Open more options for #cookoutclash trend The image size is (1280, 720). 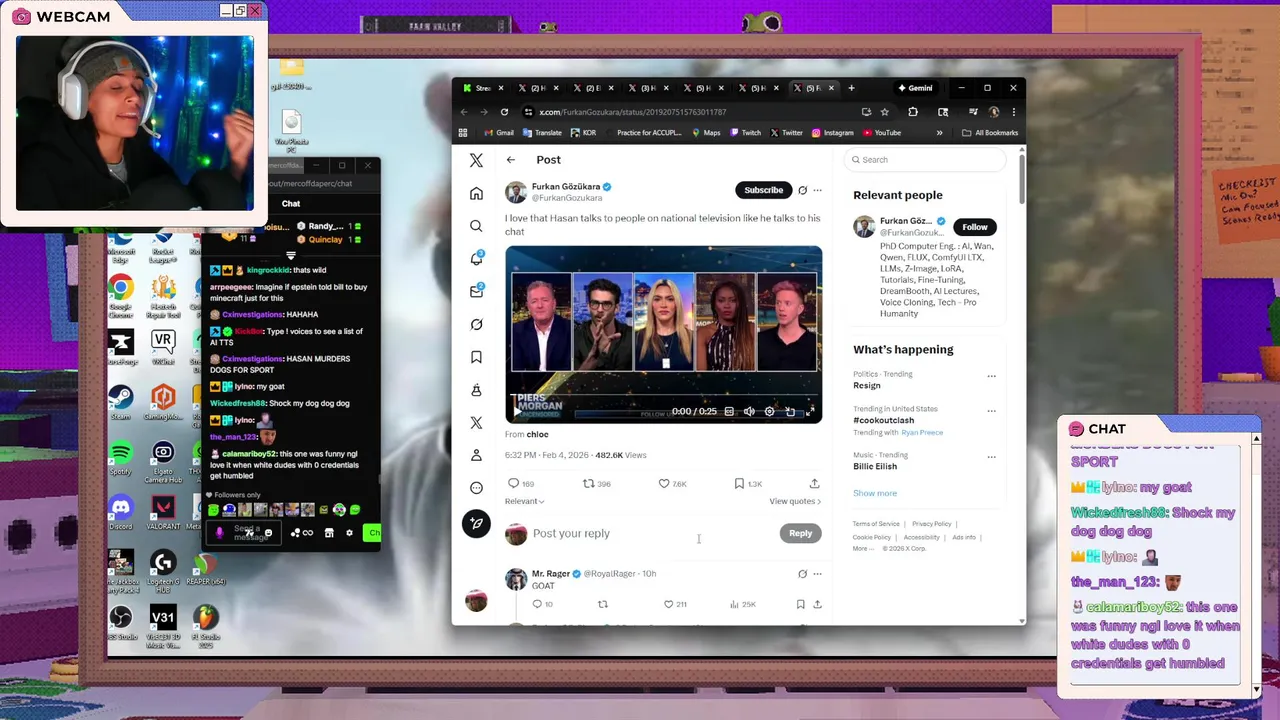991,410
